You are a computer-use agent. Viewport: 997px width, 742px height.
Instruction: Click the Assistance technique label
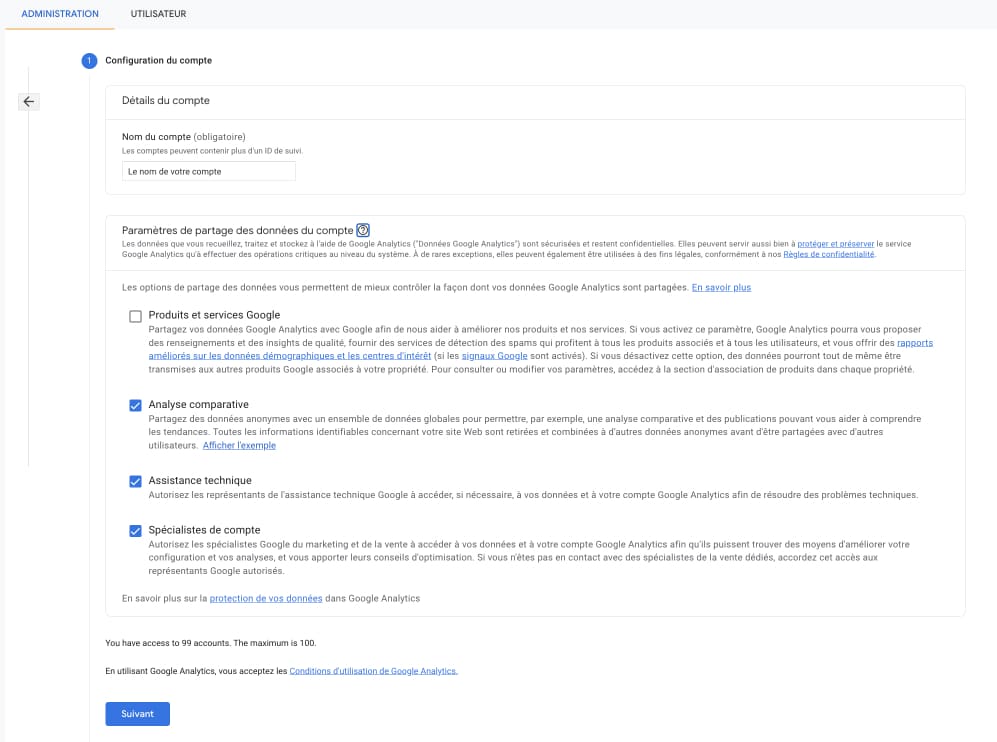point(200,481)
